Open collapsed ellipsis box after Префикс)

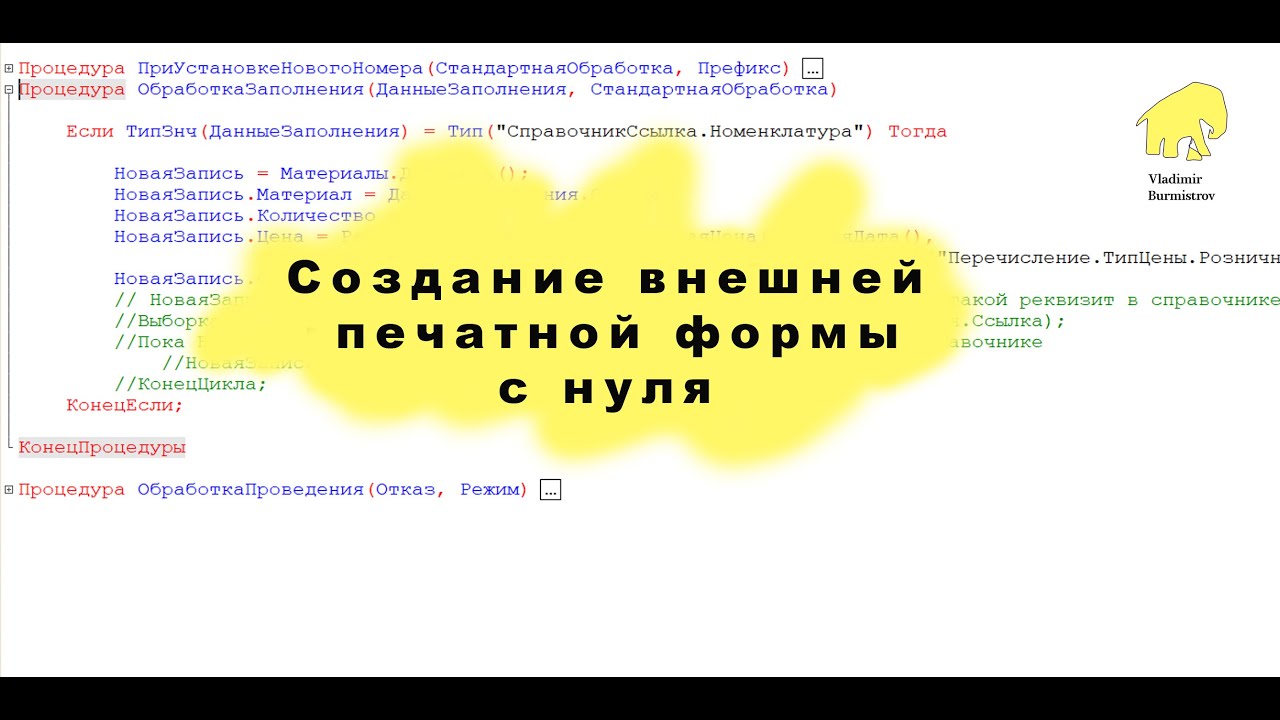[812, 68]
